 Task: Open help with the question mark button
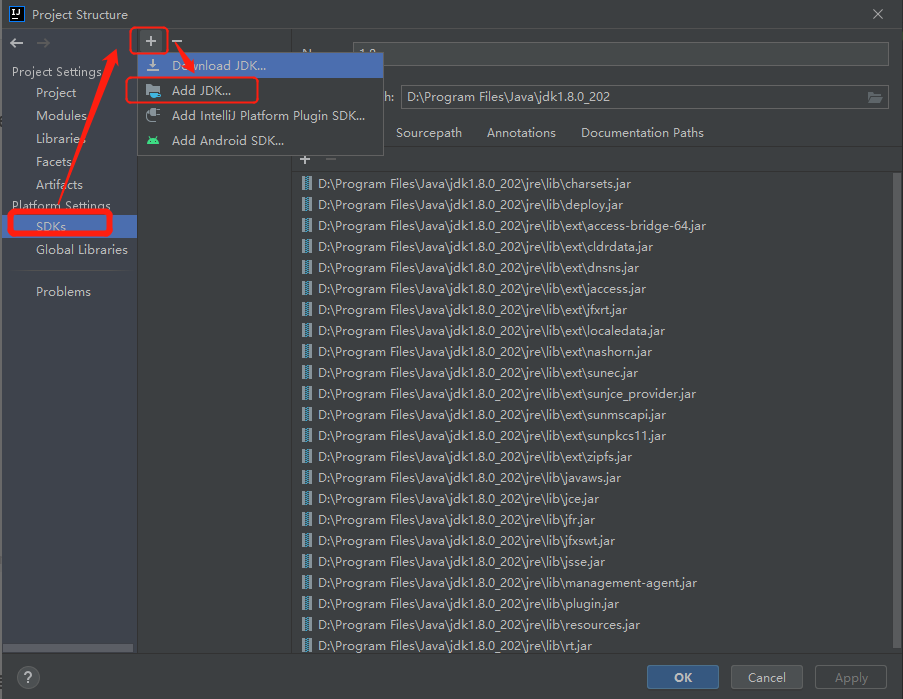click(x=28, y=677)
